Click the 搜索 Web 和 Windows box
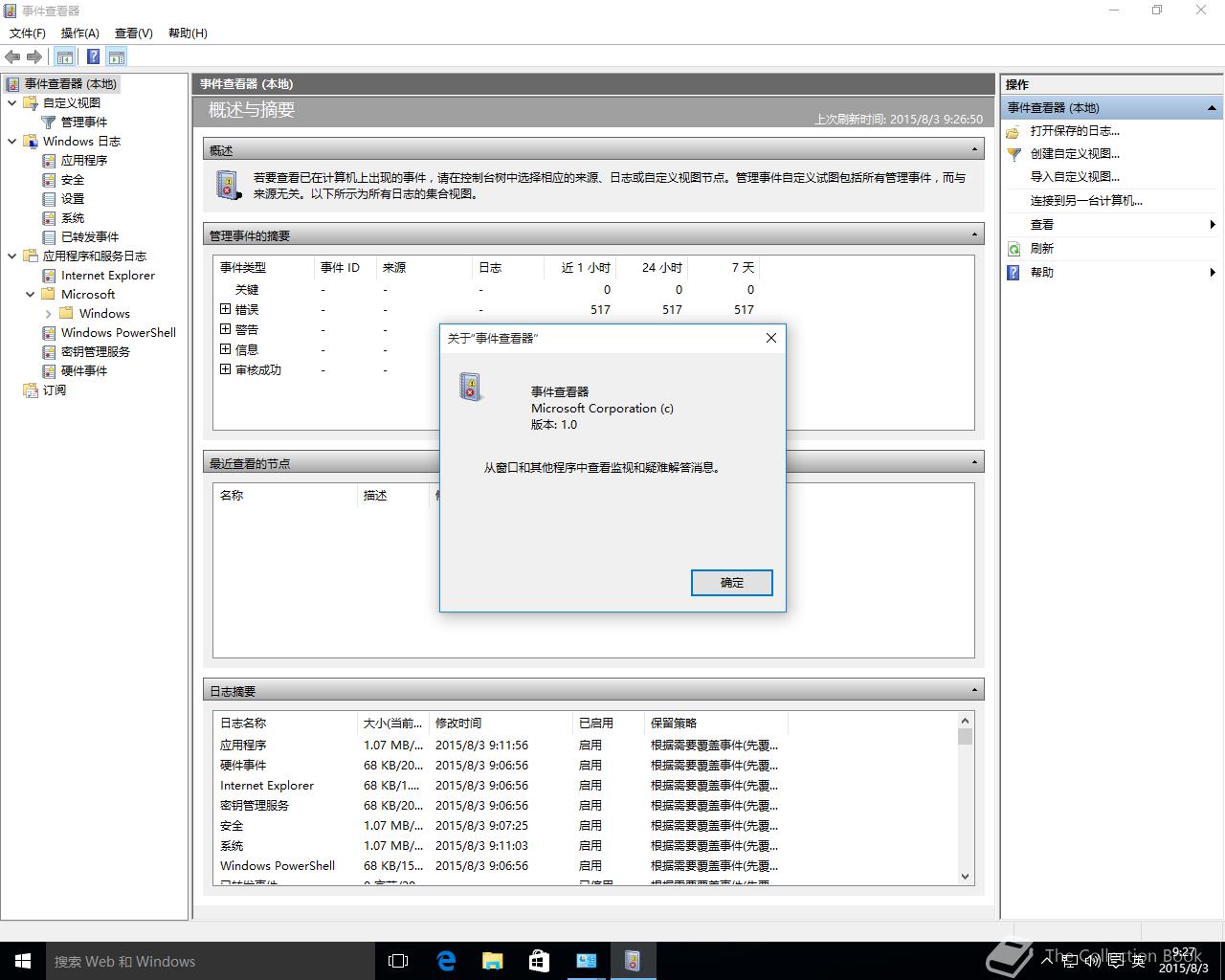 211,961
